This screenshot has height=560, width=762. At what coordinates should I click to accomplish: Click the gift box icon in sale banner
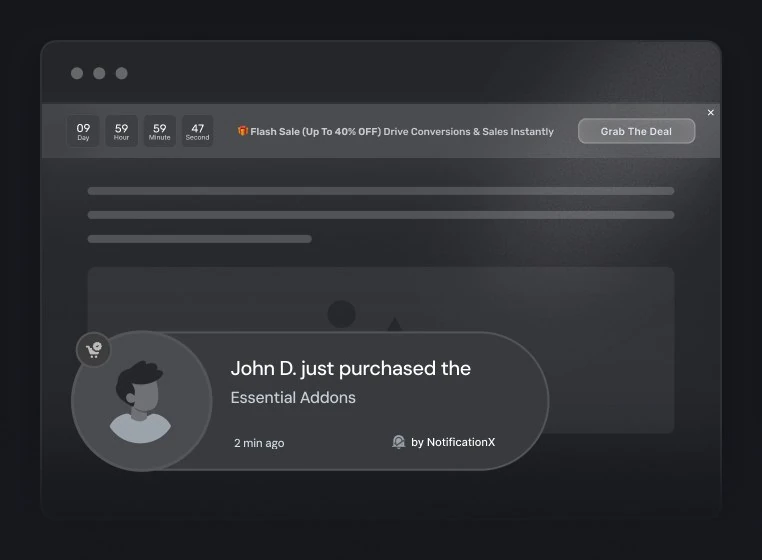242,131
